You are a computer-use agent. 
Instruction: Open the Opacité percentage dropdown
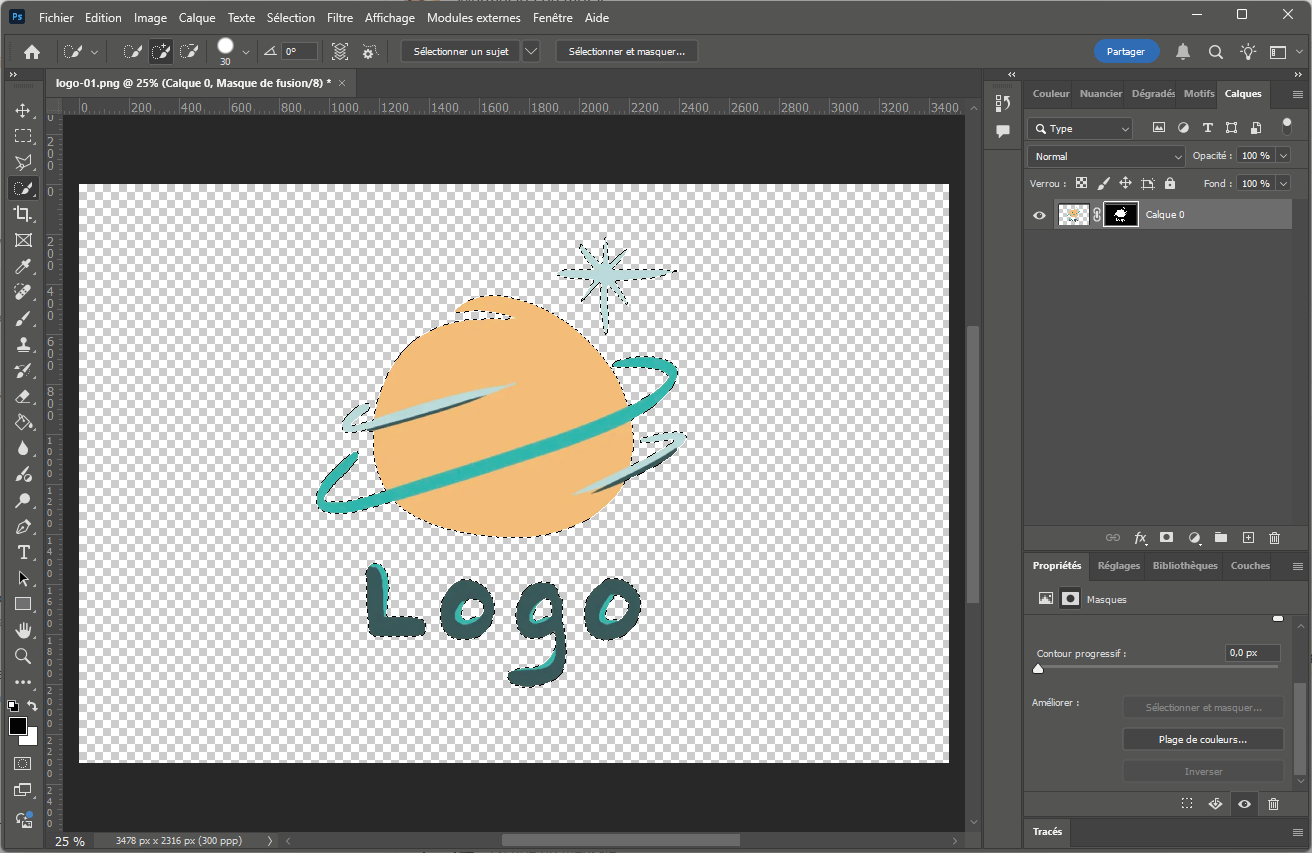coord(1283,156)
